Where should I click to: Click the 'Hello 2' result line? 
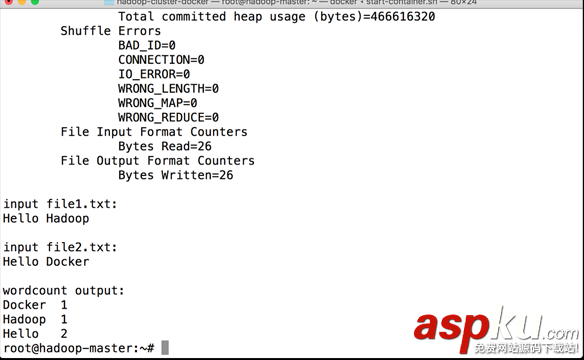click(x=35, y=334)
